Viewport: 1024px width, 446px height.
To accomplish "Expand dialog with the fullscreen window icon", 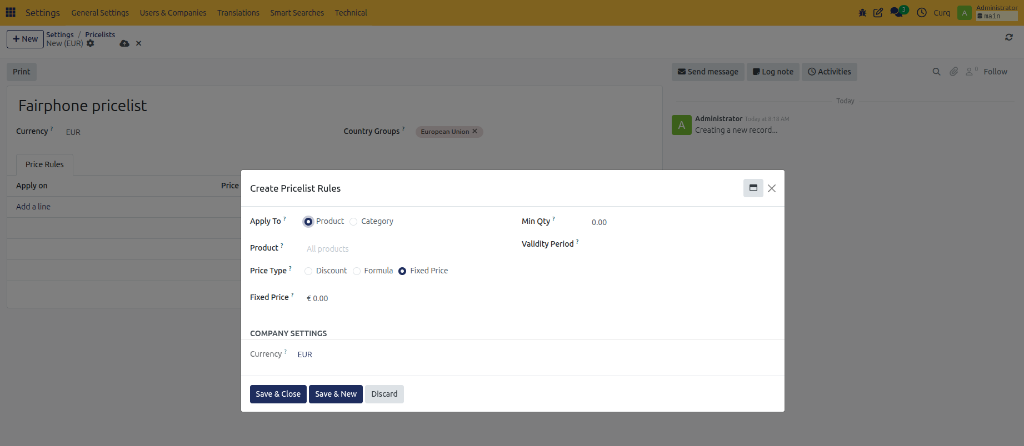I will 753,188.
